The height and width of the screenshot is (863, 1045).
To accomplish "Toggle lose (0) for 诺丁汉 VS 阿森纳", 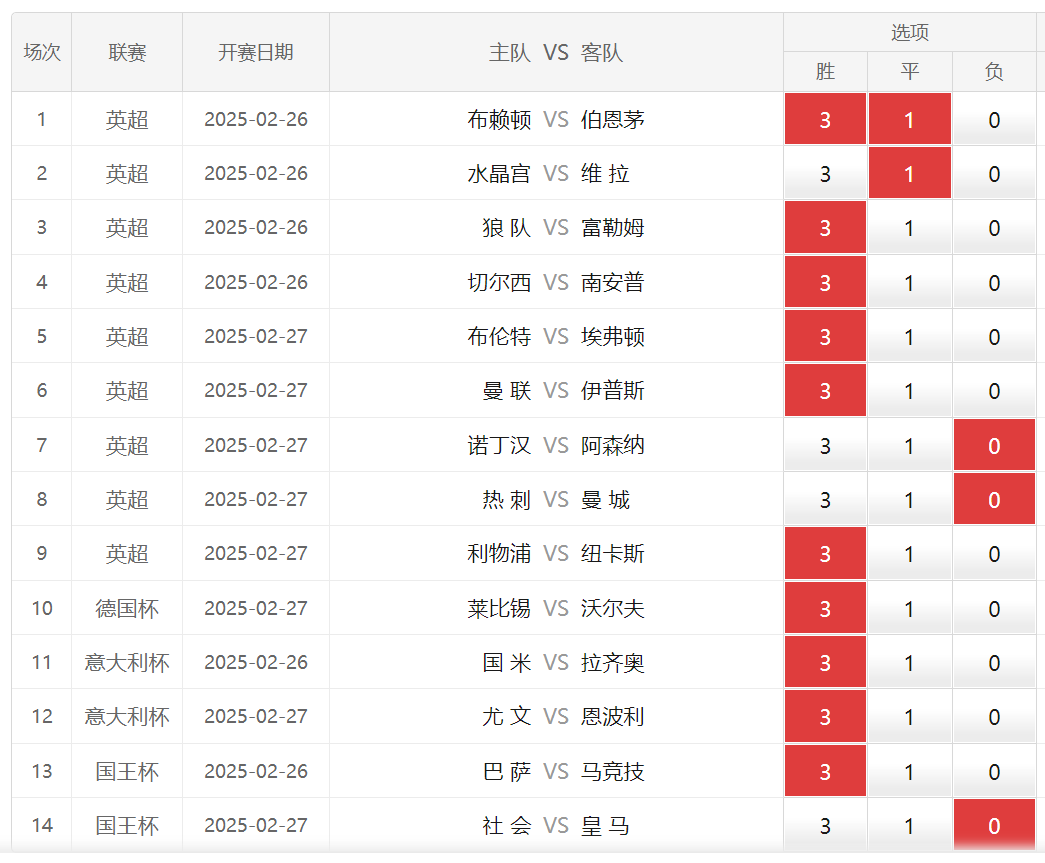I will click(x=994, y=444).
